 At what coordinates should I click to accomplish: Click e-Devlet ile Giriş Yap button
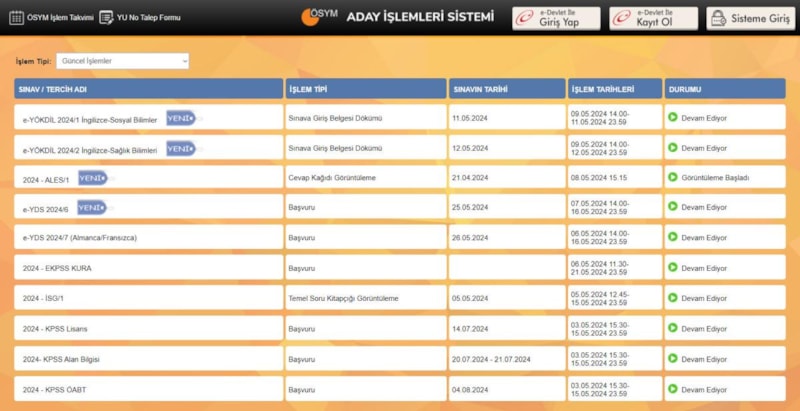[x=556, y=18]
